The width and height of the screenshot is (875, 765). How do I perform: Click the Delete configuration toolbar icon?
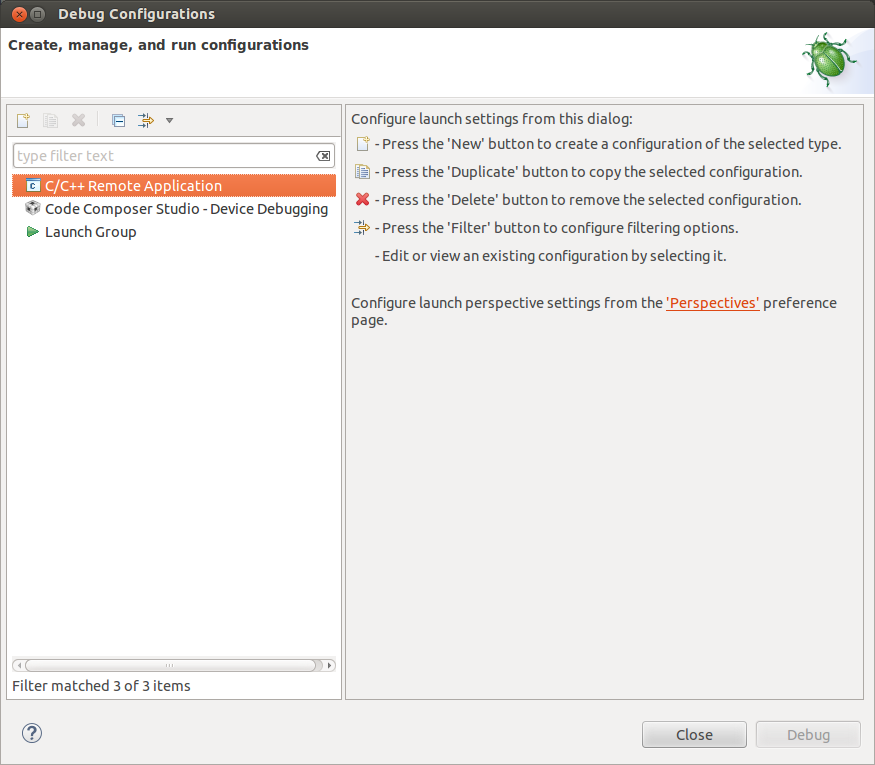78,120
